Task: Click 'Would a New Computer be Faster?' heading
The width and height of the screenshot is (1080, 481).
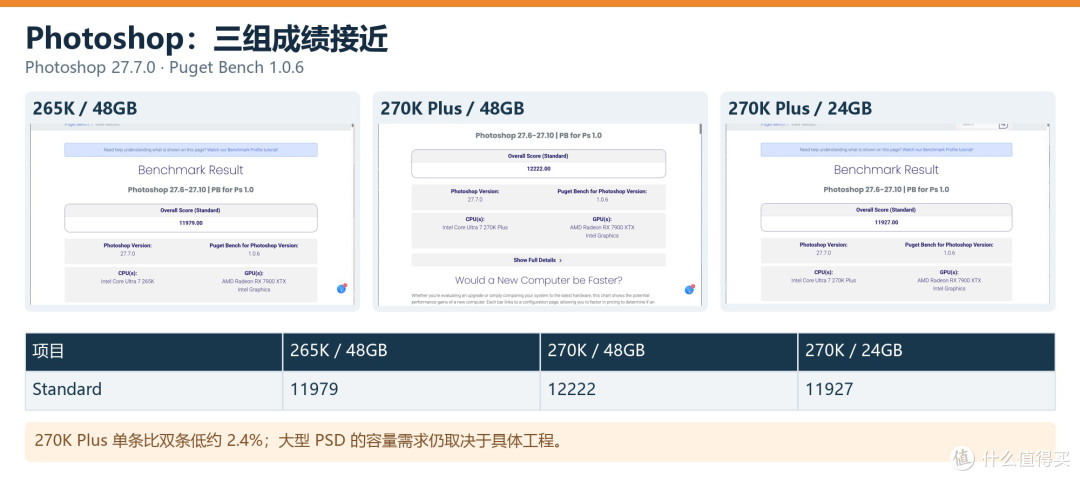Action: click(x=539, y=280)
